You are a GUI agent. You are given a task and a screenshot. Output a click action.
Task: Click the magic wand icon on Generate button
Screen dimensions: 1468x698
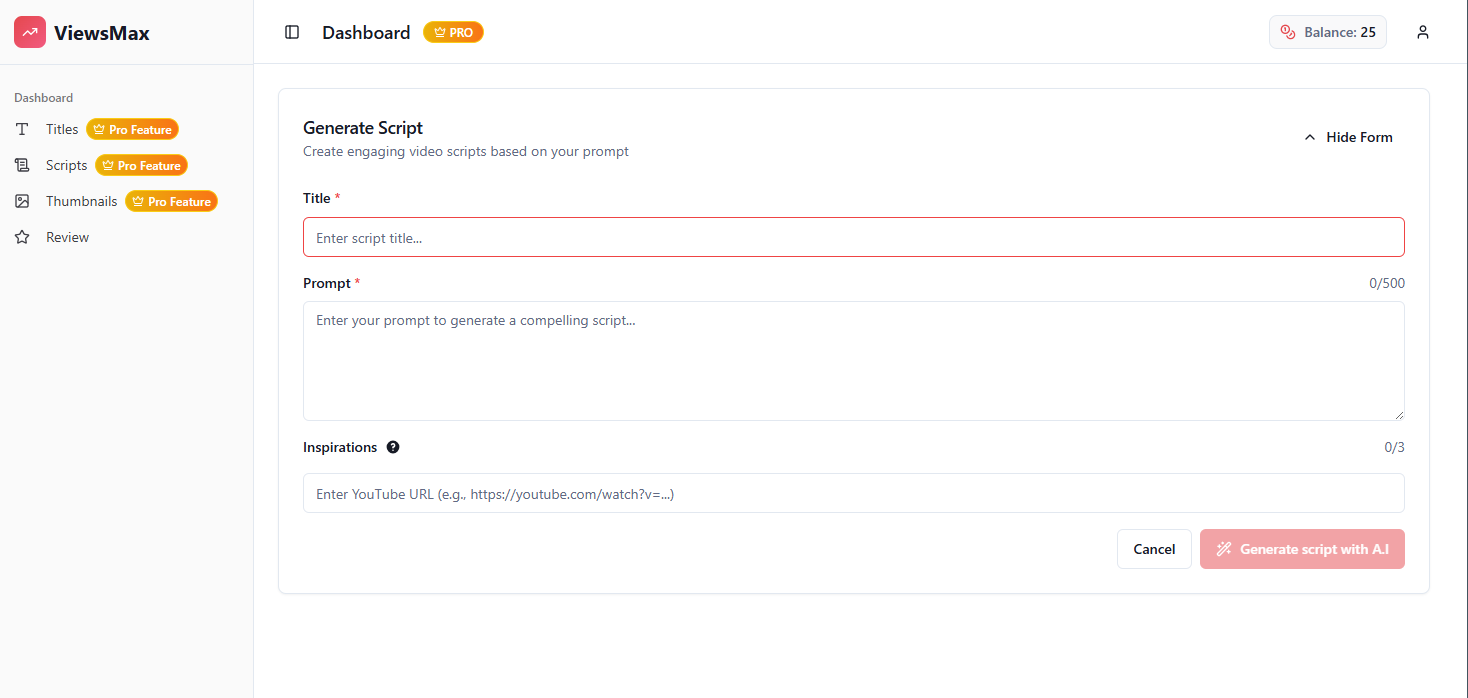pyautogui.click(x=1224, y=549)
